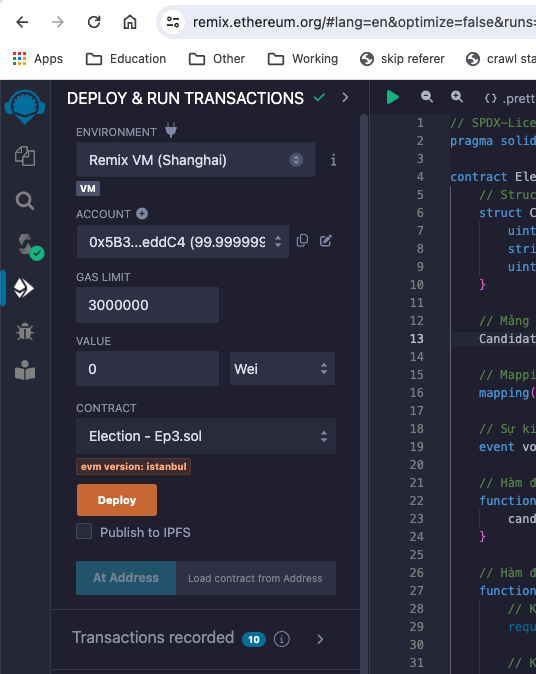Open the Working bookmark folder
Viewport: 536px width, 674px height.
pos(303,58)
